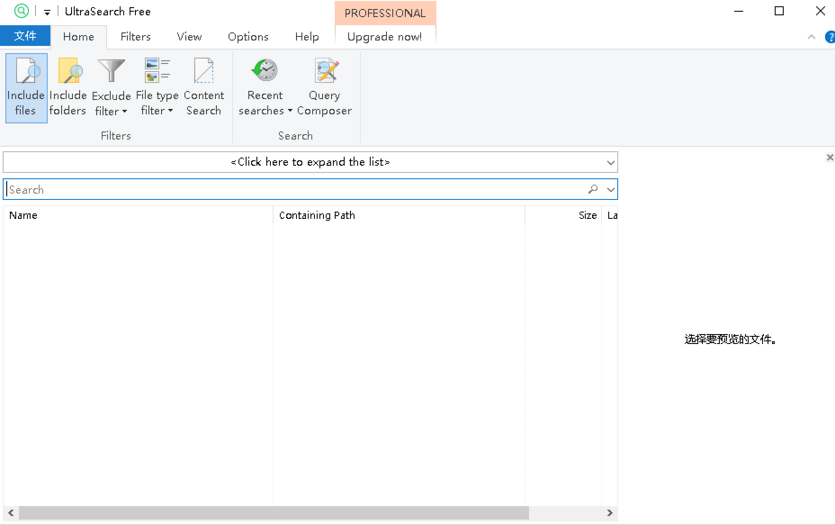This screenshot has width=835, height=525.
Task: Switch to the Filters tab
Action: pyautogui.click(x=135, y=37)
